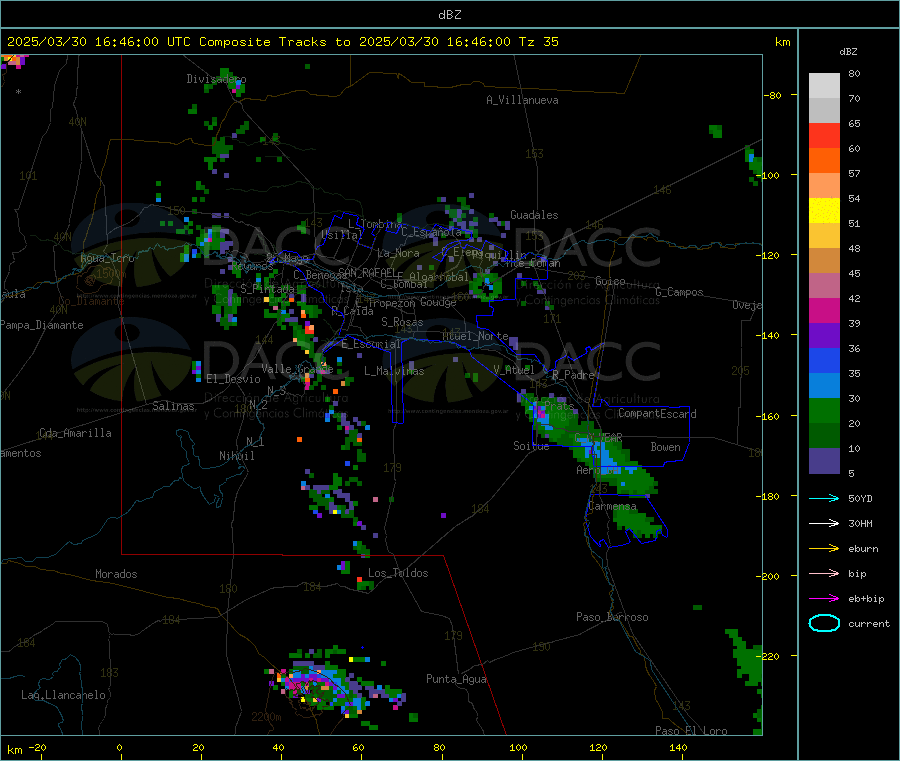Click the 'L_Malvinas' map label
This screenshot has height=761, width=900.
(x=394, y=371)
